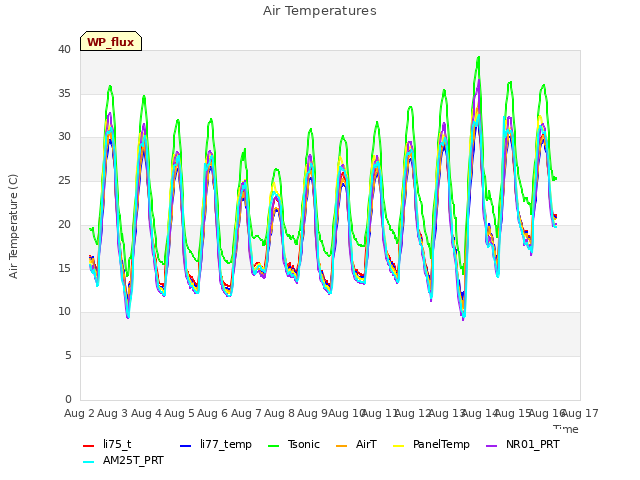Click the cyan AM25T_PRT legend swatch
The height and width of the screenshot is (480, 640).
coord(89,462)
